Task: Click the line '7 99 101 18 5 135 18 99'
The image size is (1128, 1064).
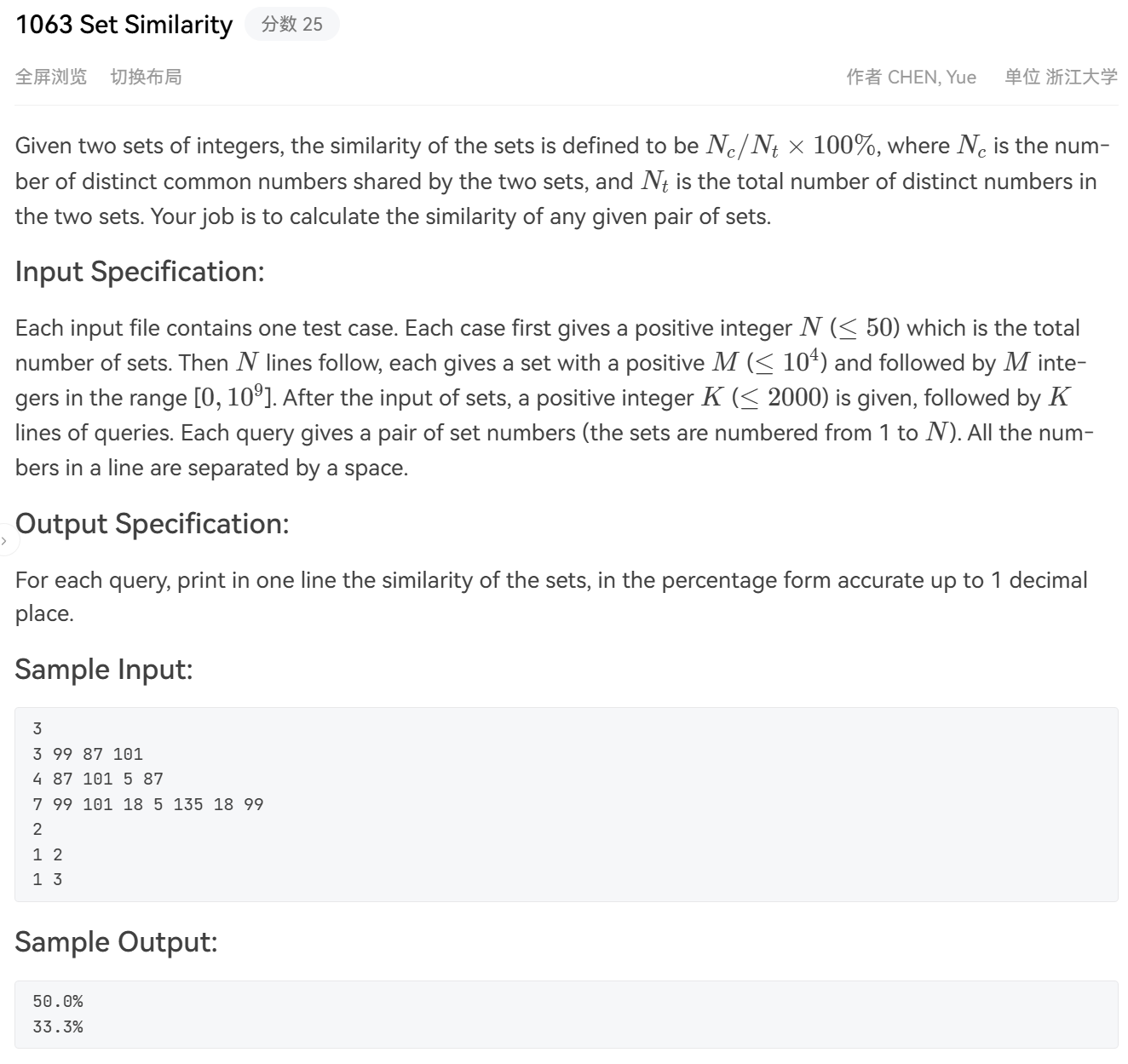Action: pyautogui.click(x=148, y=804)
